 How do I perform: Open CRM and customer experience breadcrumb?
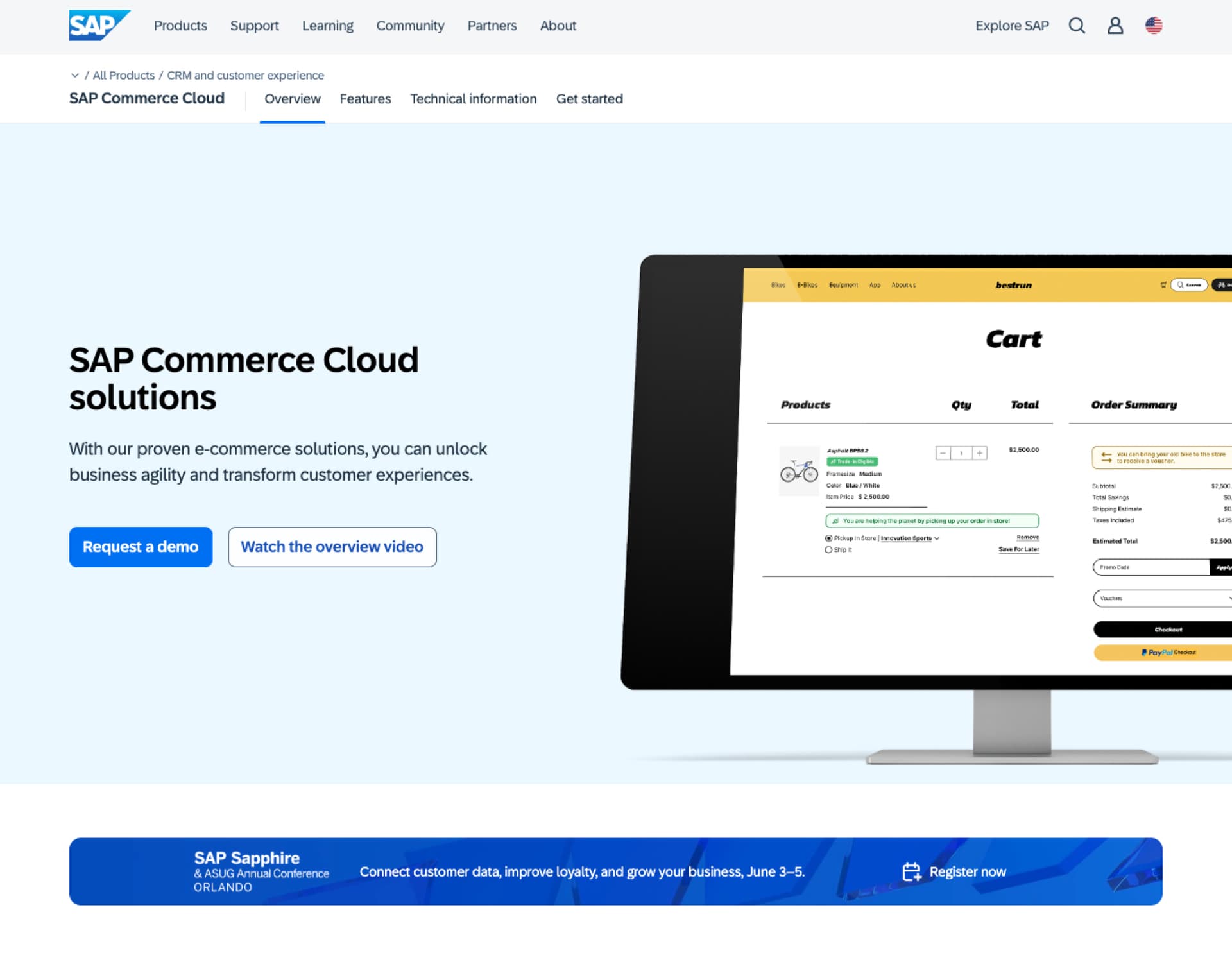(245, 75)
